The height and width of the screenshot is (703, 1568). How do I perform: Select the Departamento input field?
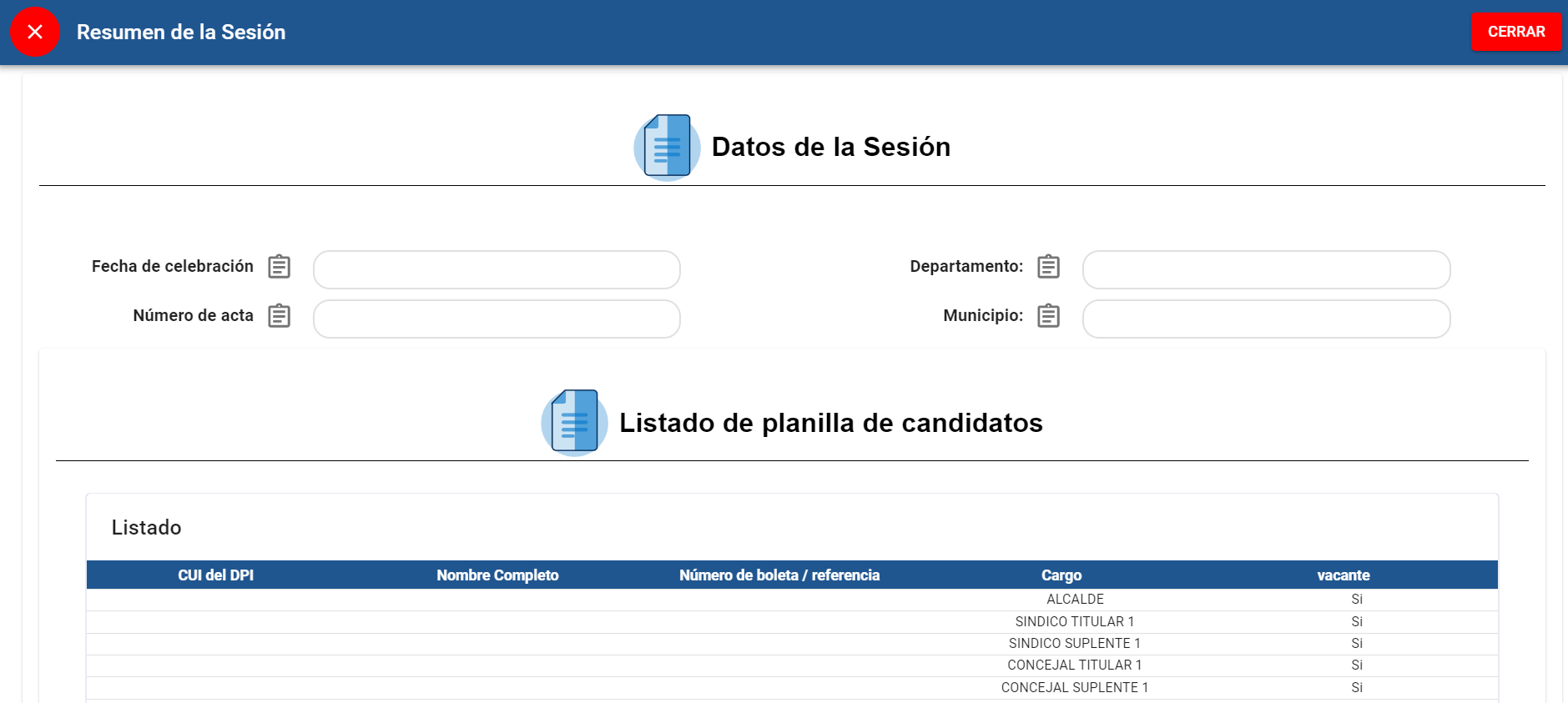click(x=1266, y=270)
